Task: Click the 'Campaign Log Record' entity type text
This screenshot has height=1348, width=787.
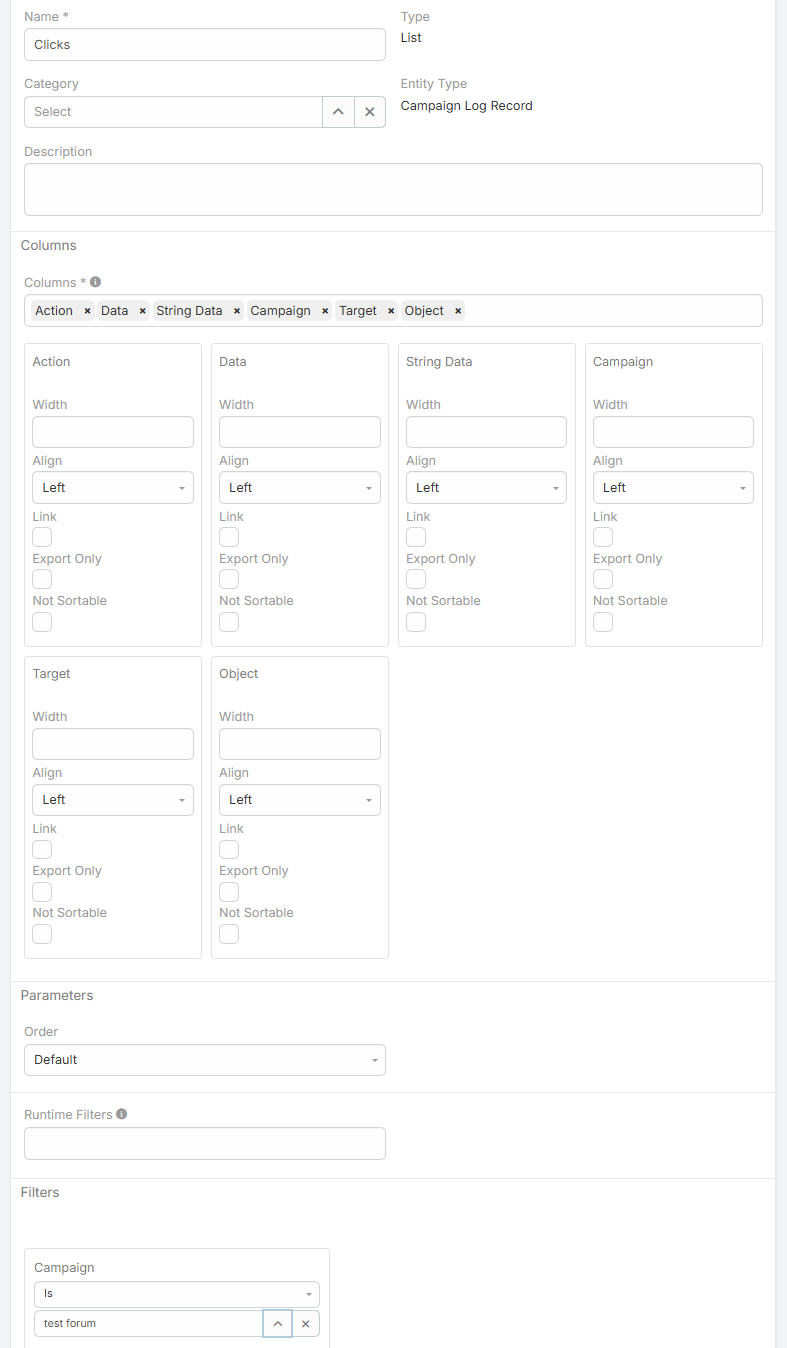Action: point(467,106)
